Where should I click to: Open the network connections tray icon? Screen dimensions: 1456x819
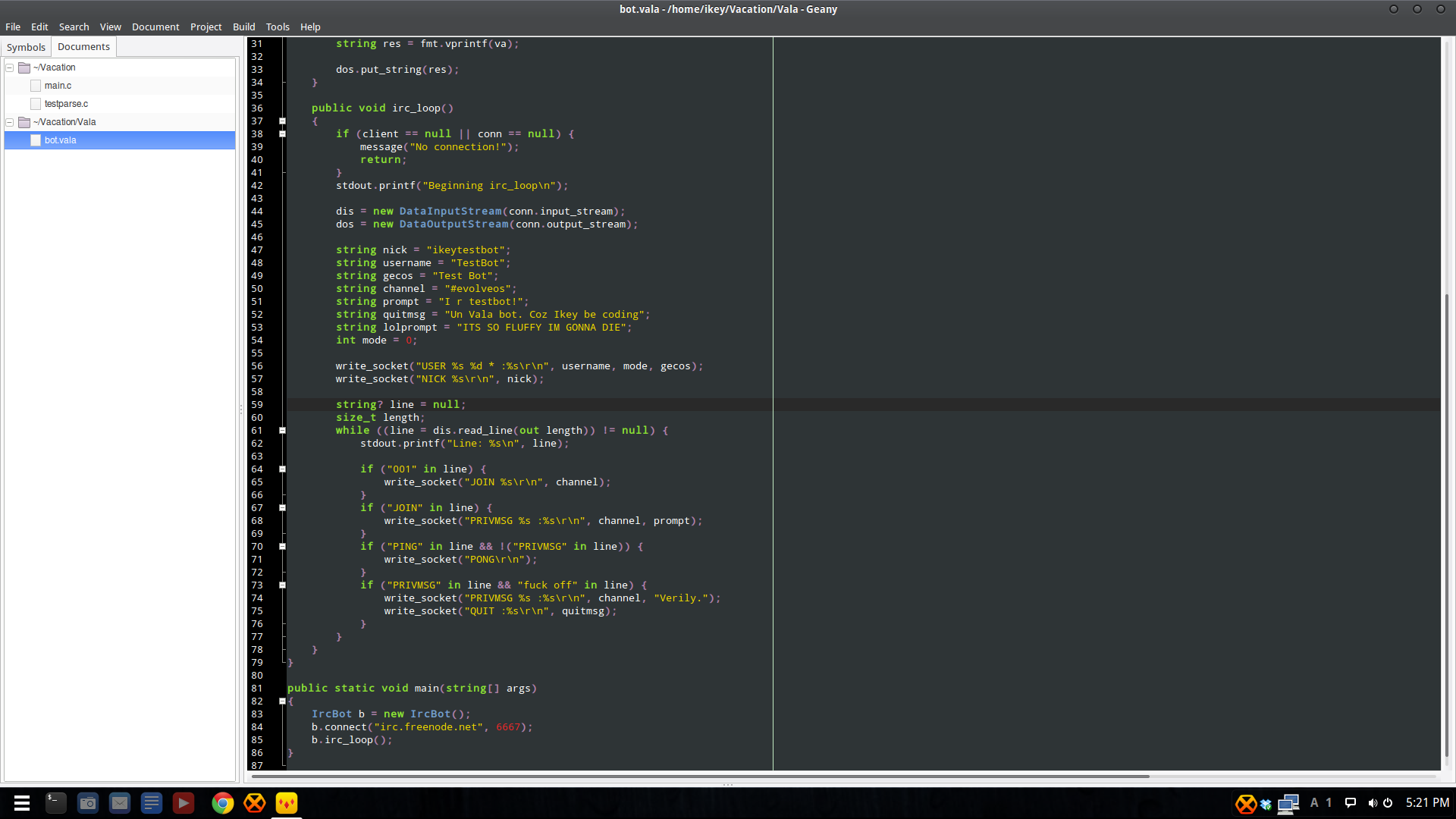click(x=1288, y=804)
